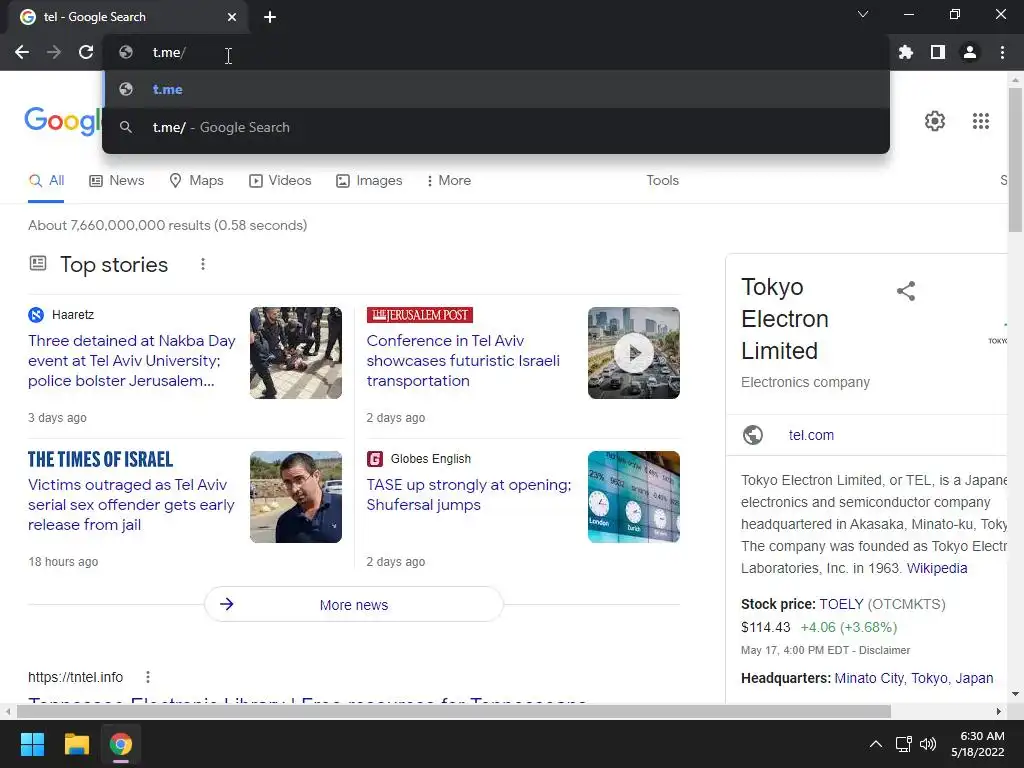Show hidden system tray icons
1024x768 pixels.
click(876, 744)
